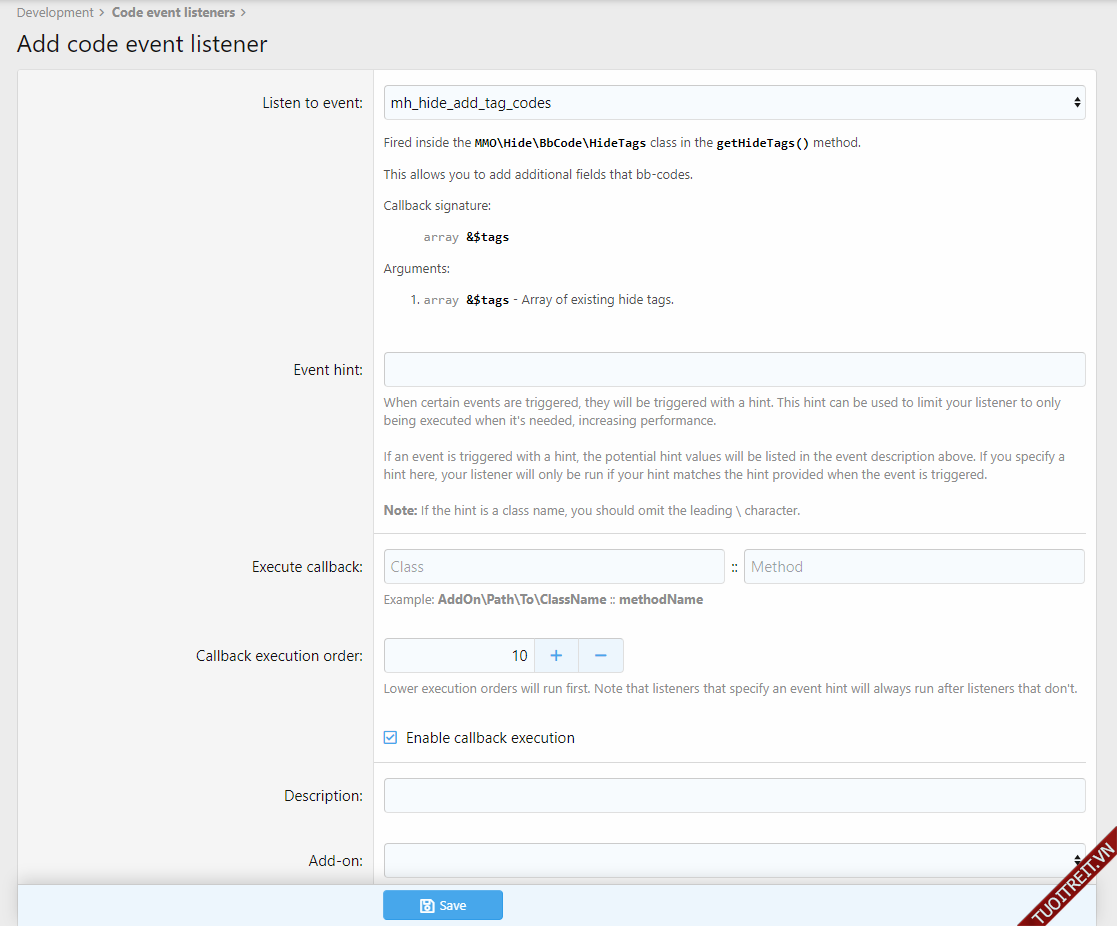1117x926 pixels.
Task: Click the Event hint text field
Action: click(x=734, y=369)
